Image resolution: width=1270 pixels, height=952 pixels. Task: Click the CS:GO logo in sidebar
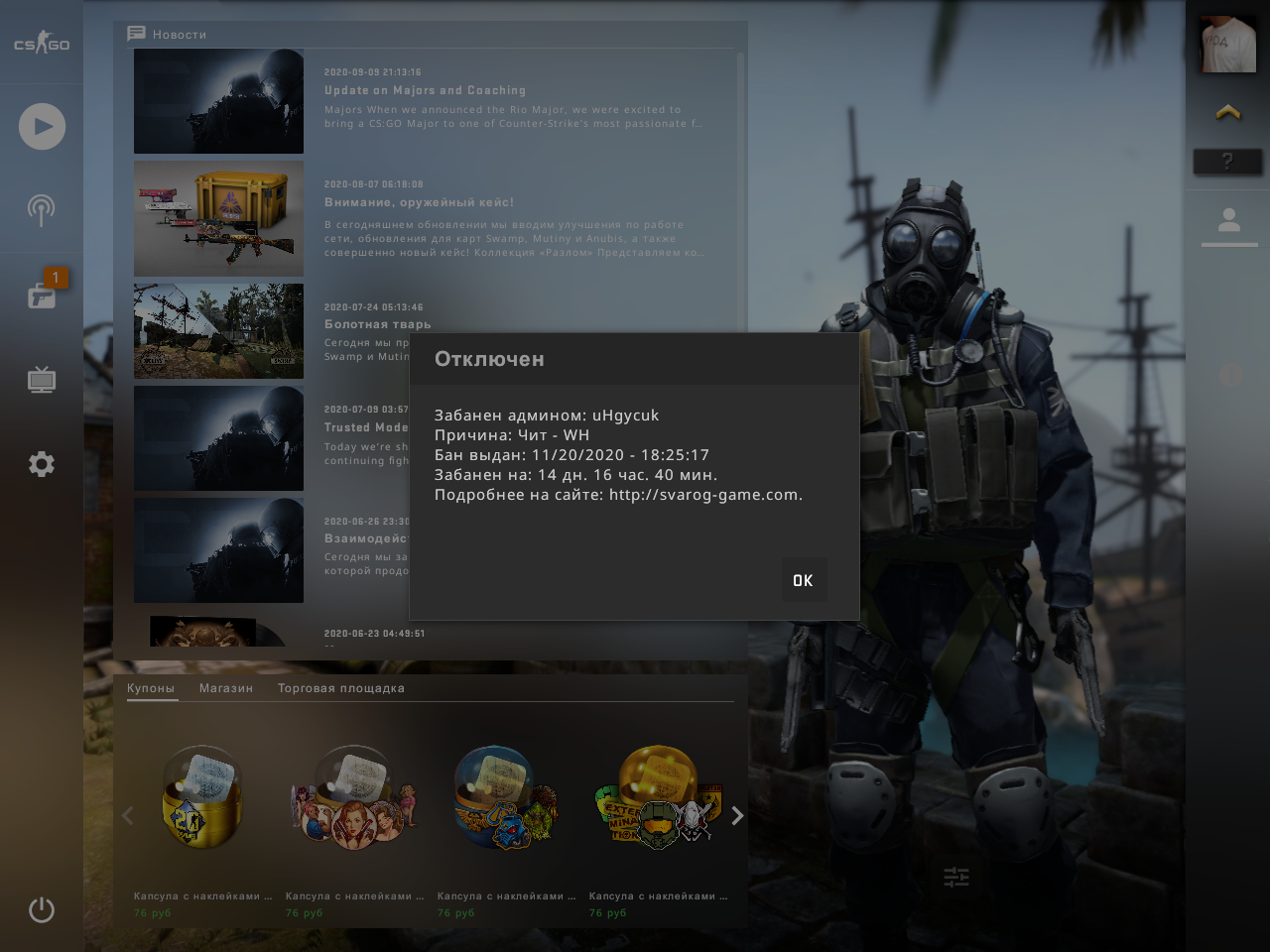pos(42,43)
